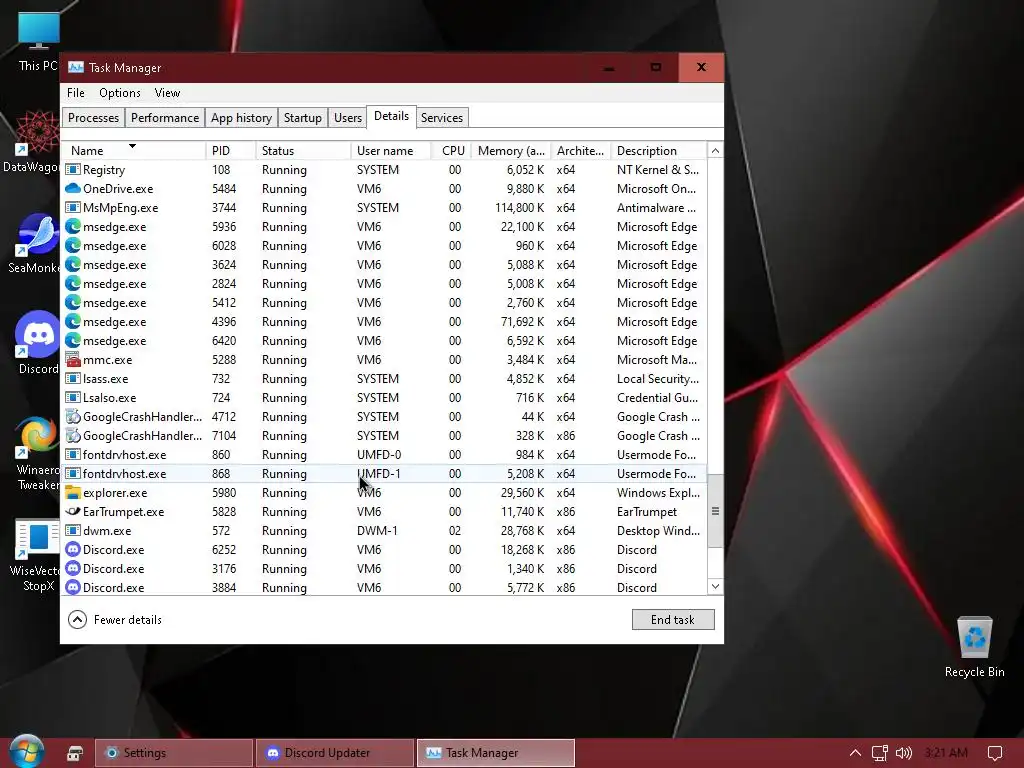The width and height of the screenshot is (1024, 768).
Task: Click the End task button
Action: tap(673, 620)
